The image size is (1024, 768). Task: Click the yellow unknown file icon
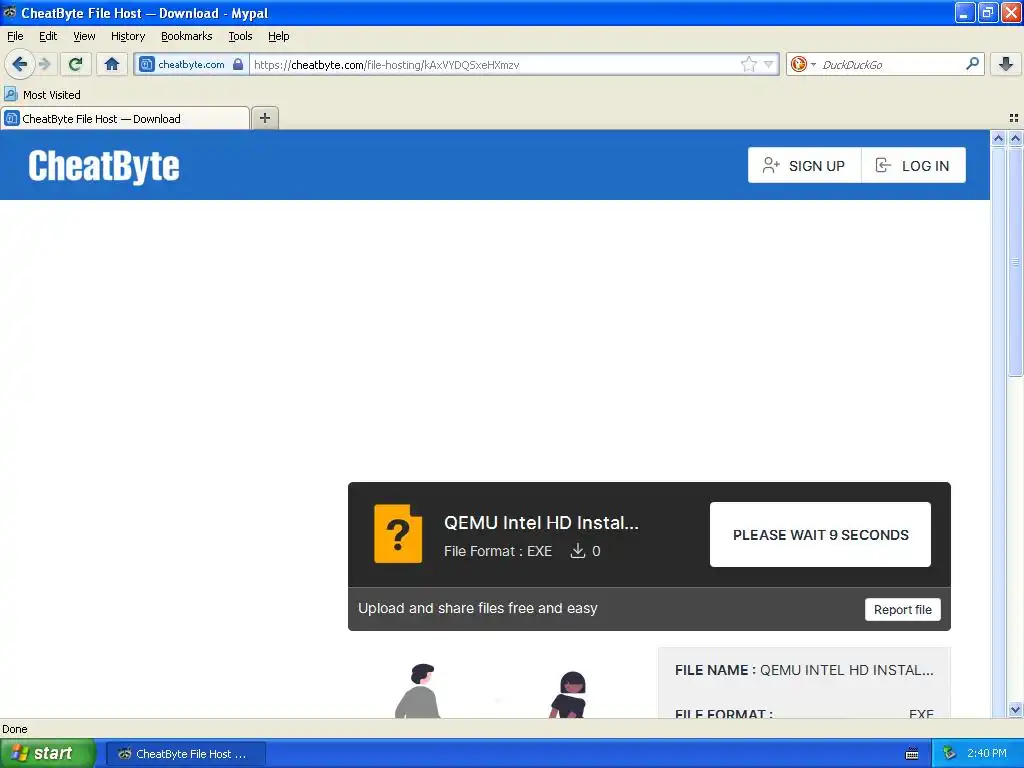coord(398,534)
